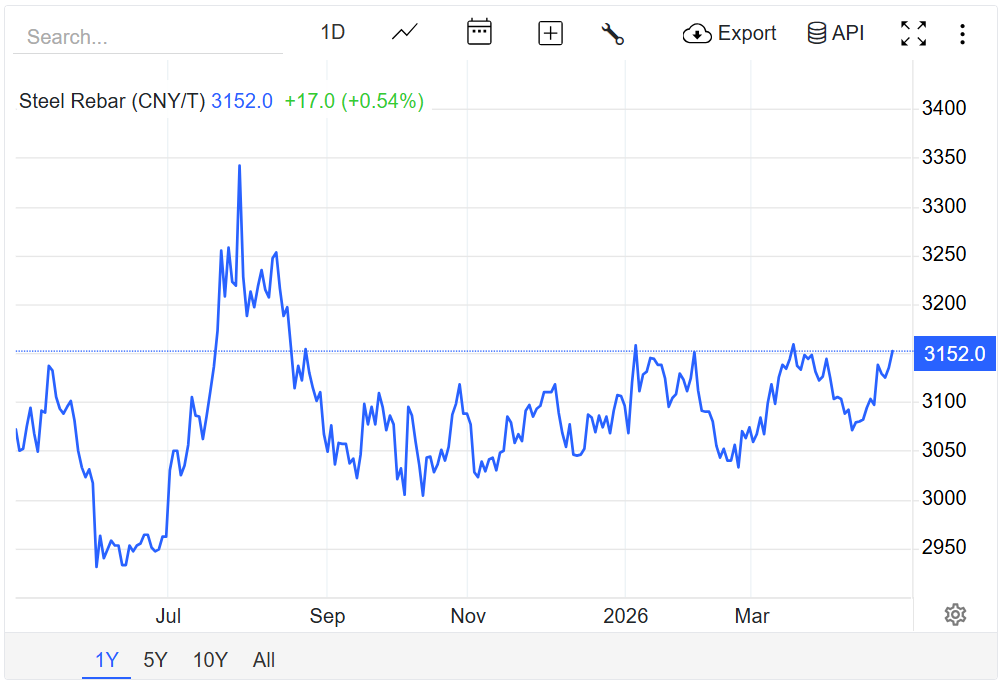1001x684 pixels.
Task: Click the Search input field
Action: pos(148,38)
